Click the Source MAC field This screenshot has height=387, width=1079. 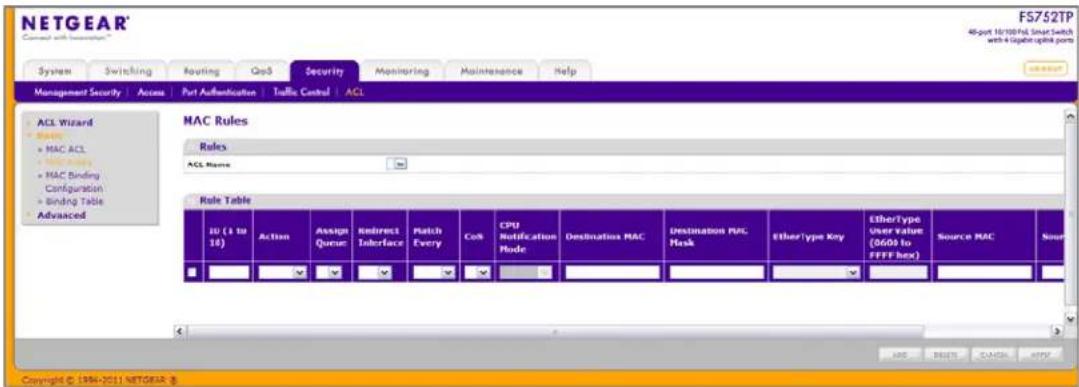click(985, 273)
